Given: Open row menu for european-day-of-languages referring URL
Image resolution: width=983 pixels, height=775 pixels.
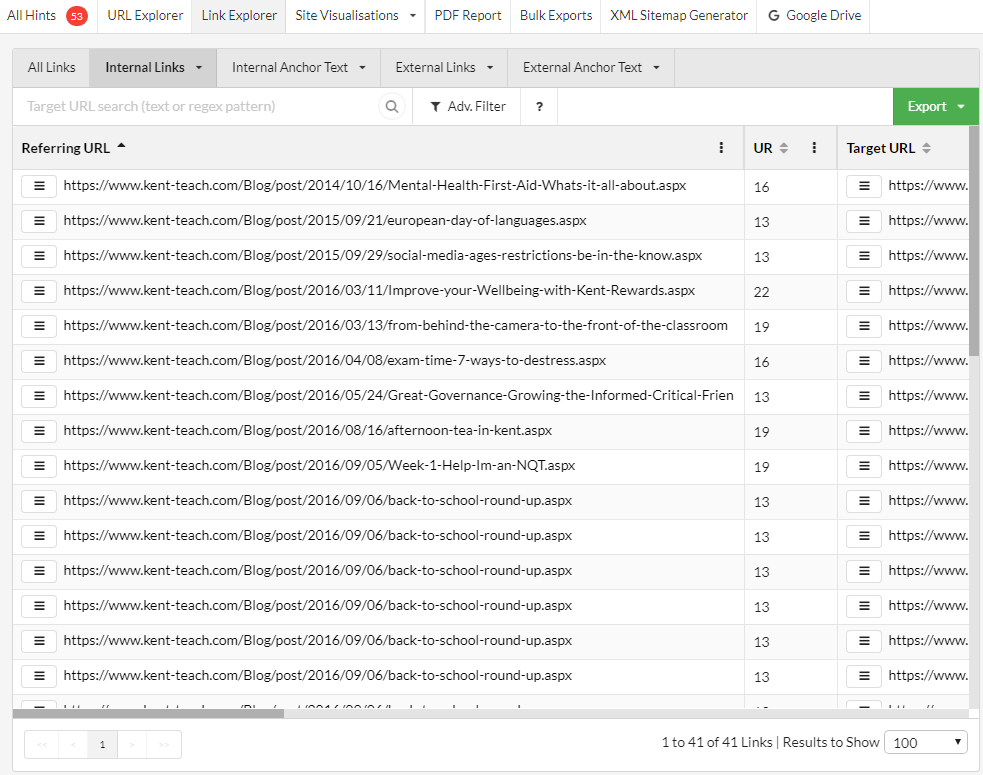Looking at the screenshot, I should tap(39, 221).
